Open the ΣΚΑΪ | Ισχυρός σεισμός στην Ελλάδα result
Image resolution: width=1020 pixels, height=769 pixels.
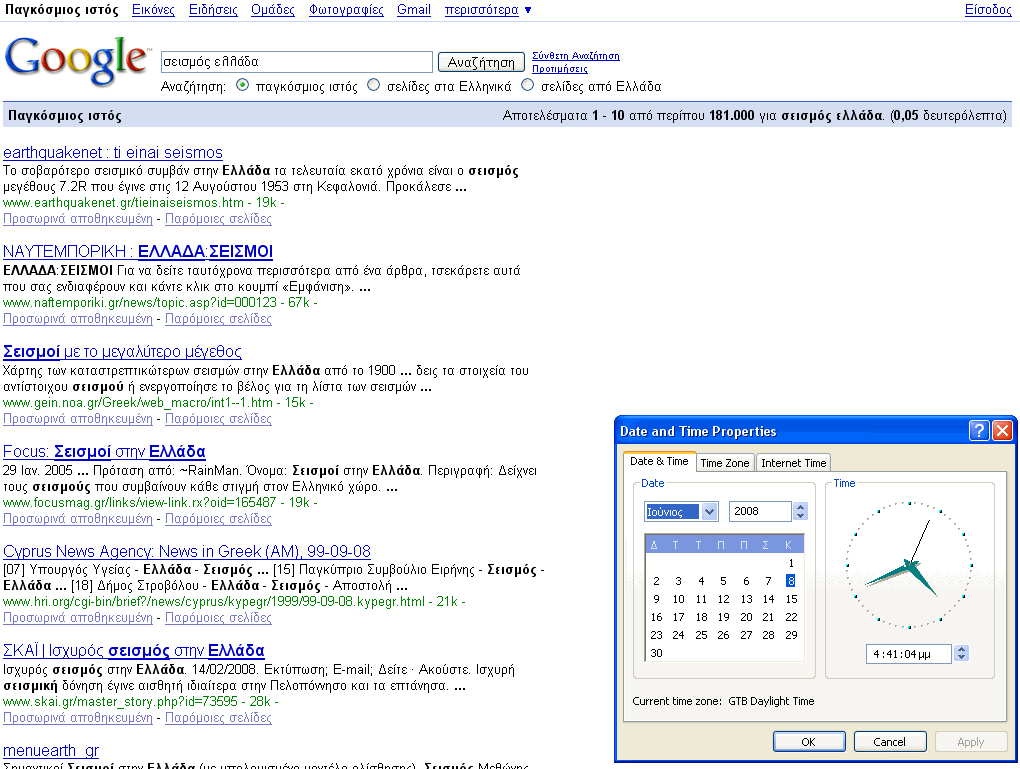point(133,651)
